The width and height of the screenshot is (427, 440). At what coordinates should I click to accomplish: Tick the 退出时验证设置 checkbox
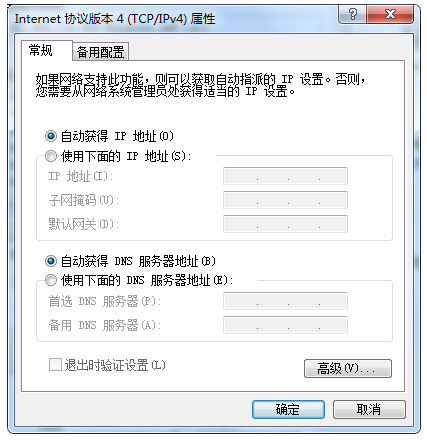[55, 365]
